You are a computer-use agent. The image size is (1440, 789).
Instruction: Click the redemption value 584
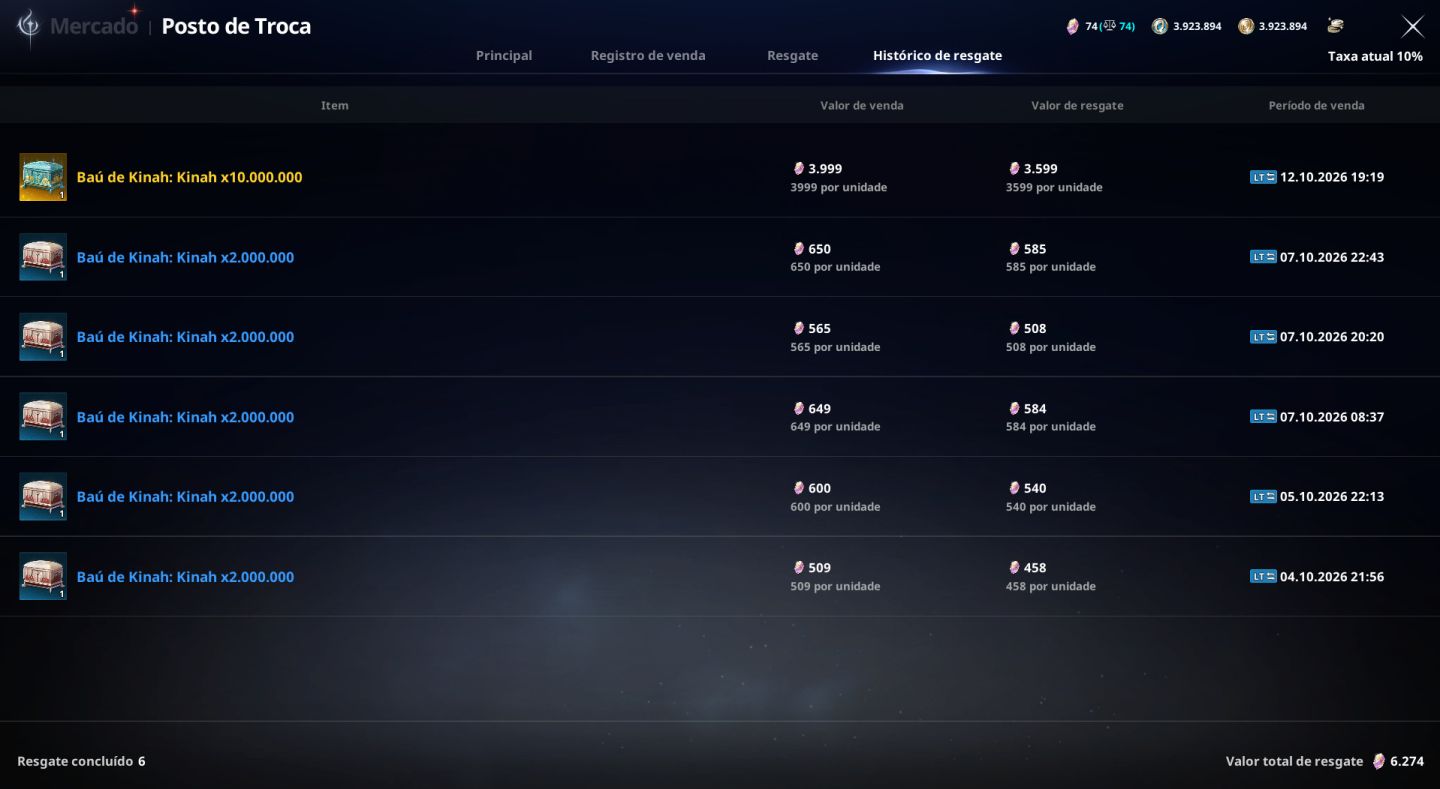[x=1035, y=409]
